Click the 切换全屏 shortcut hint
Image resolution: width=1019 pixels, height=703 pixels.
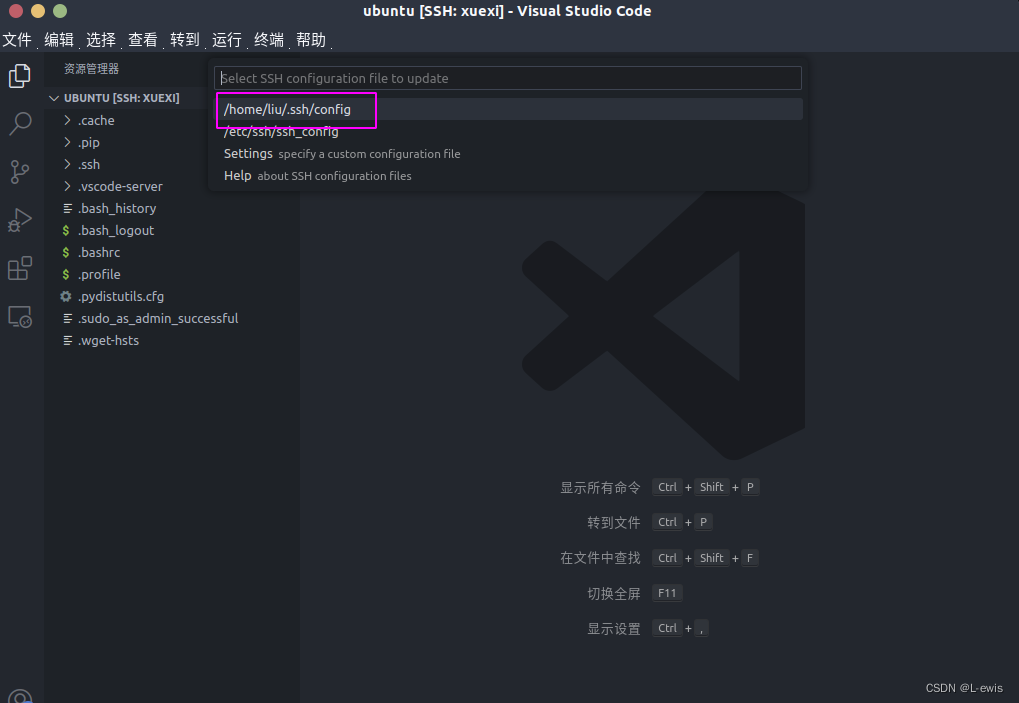pos(613,594)
